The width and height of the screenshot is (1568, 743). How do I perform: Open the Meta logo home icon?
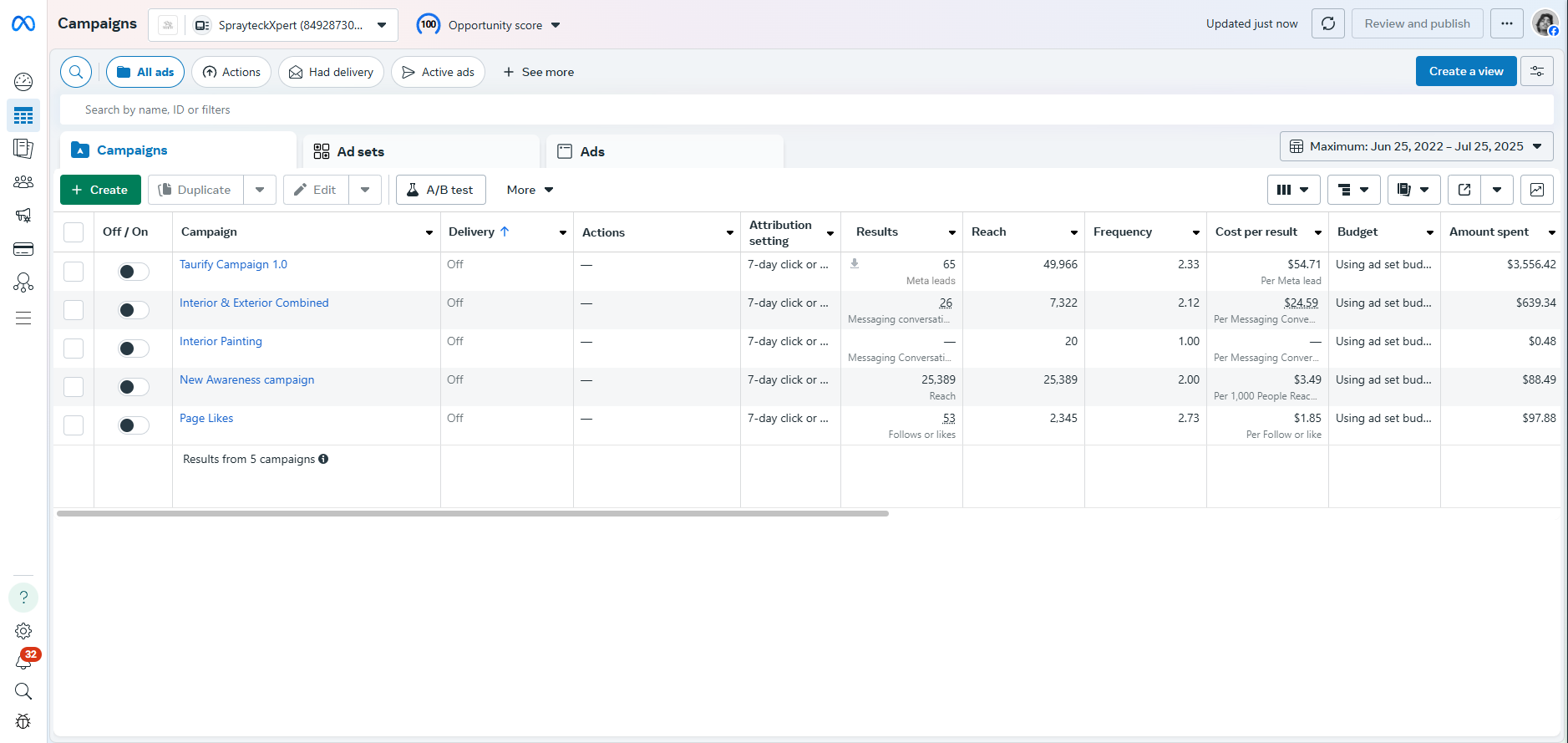(23, 23)
